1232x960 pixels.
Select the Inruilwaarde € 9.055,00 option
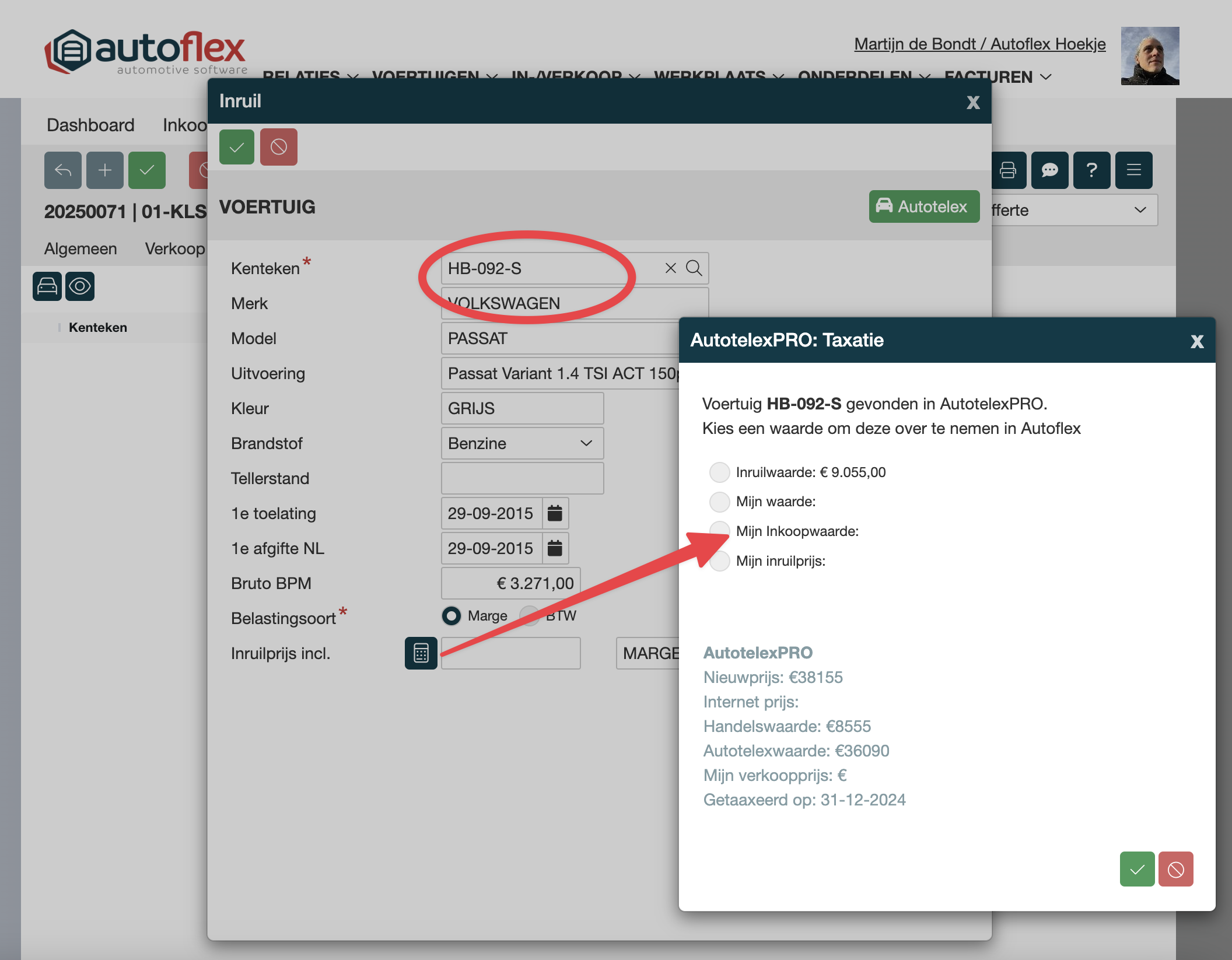[719, 472]
